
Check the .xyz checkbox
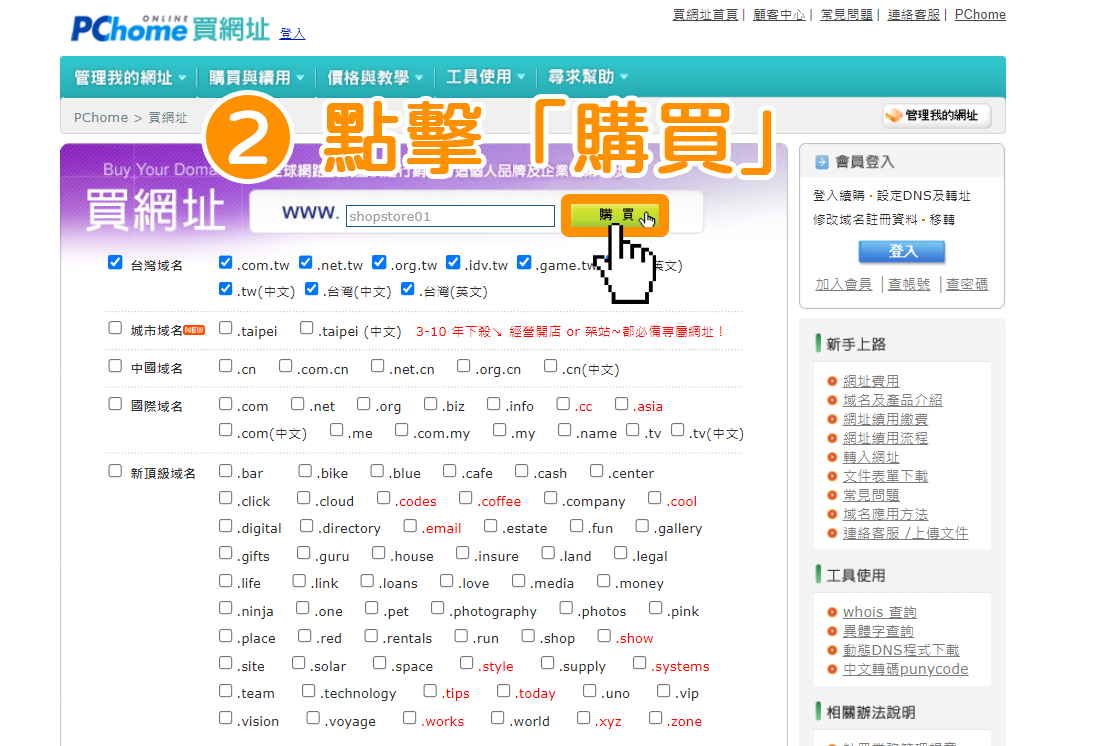pyautogui.click(x=583, y=718)
